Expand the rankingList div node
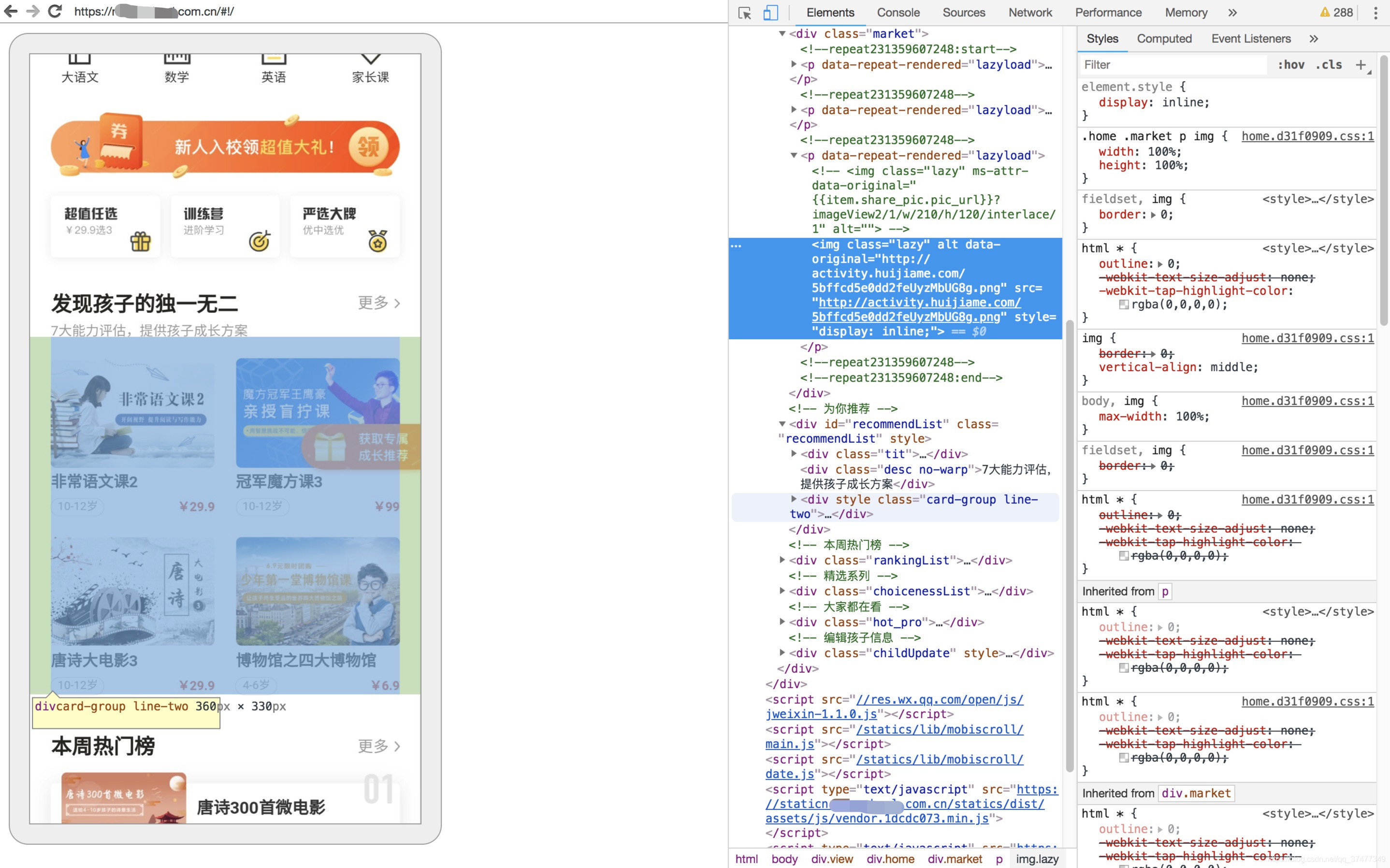 coord(782,560)
